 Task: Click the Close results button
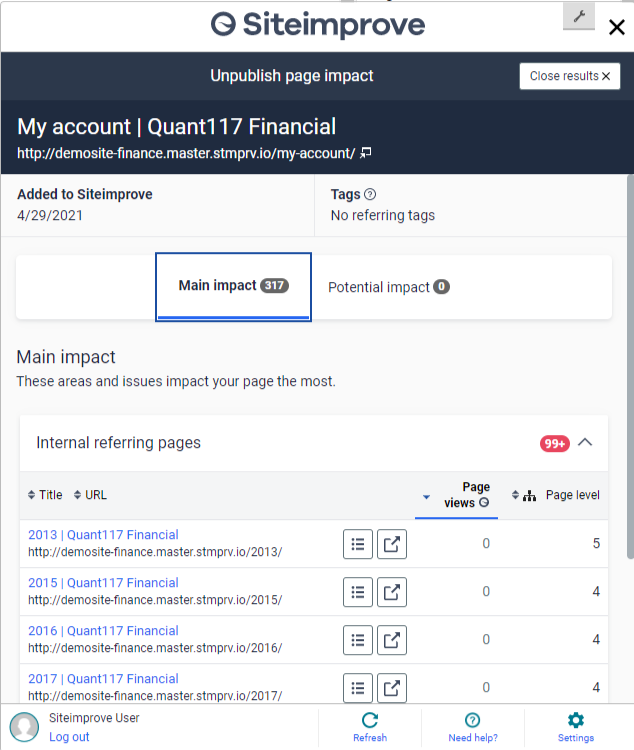tap(570, 76)
